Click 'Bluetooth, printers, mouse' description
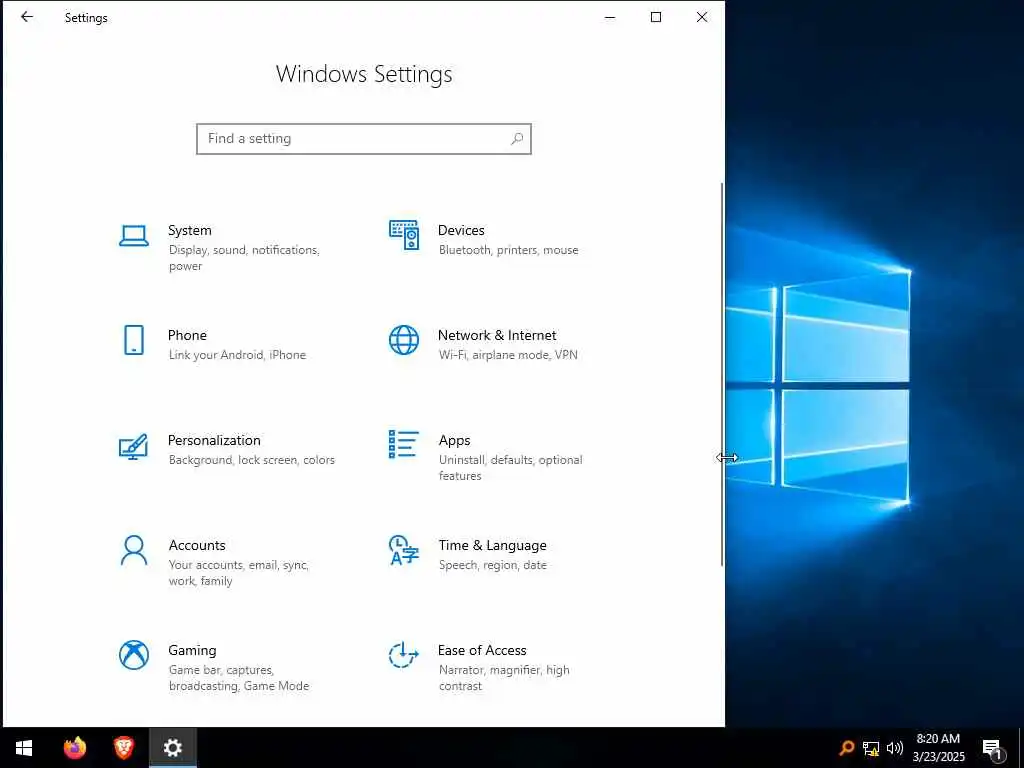 coord(509,250)
